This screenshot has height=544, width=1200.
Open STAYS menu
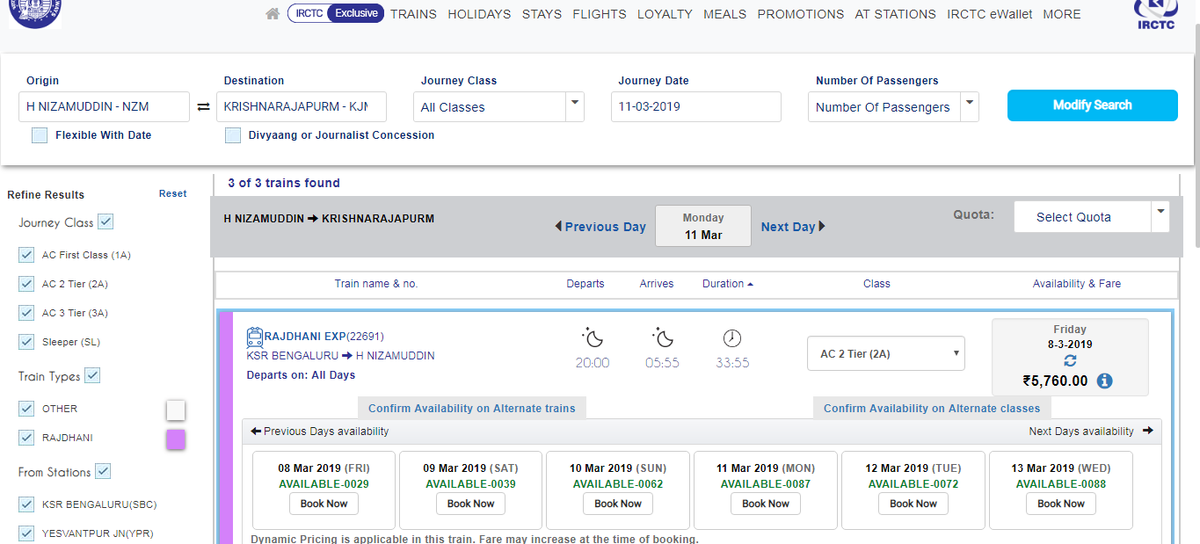[x=542, y=14]
